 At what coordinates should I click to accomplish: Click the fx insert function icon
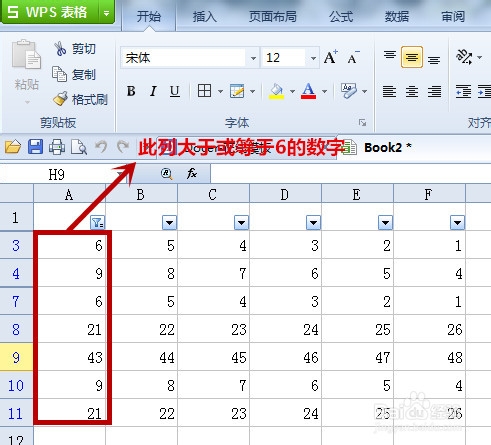click(192, 174)
